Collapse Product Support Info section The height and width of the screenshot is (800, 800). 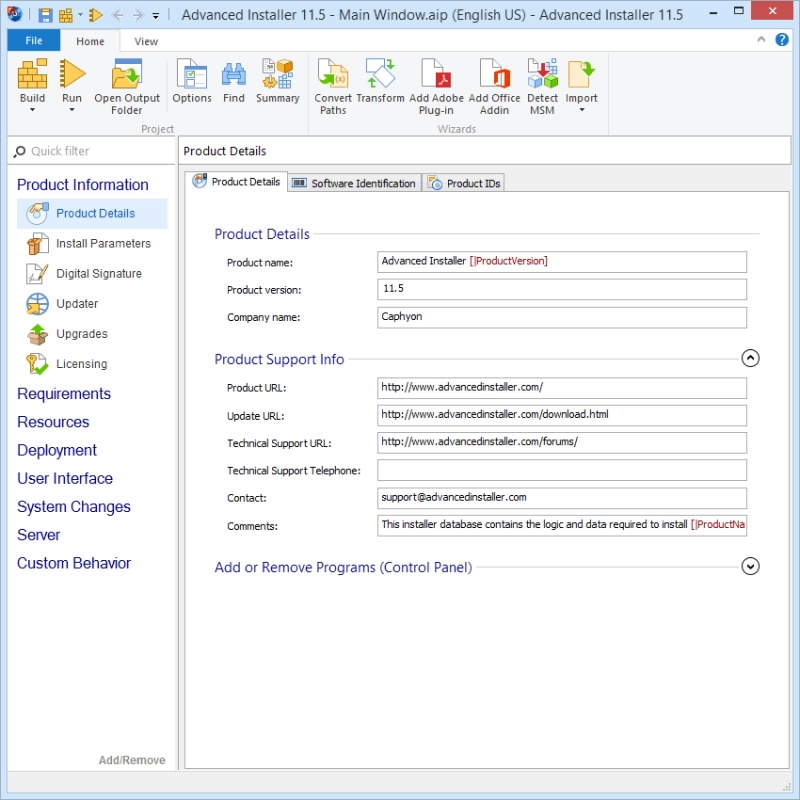tap(750, 358)
